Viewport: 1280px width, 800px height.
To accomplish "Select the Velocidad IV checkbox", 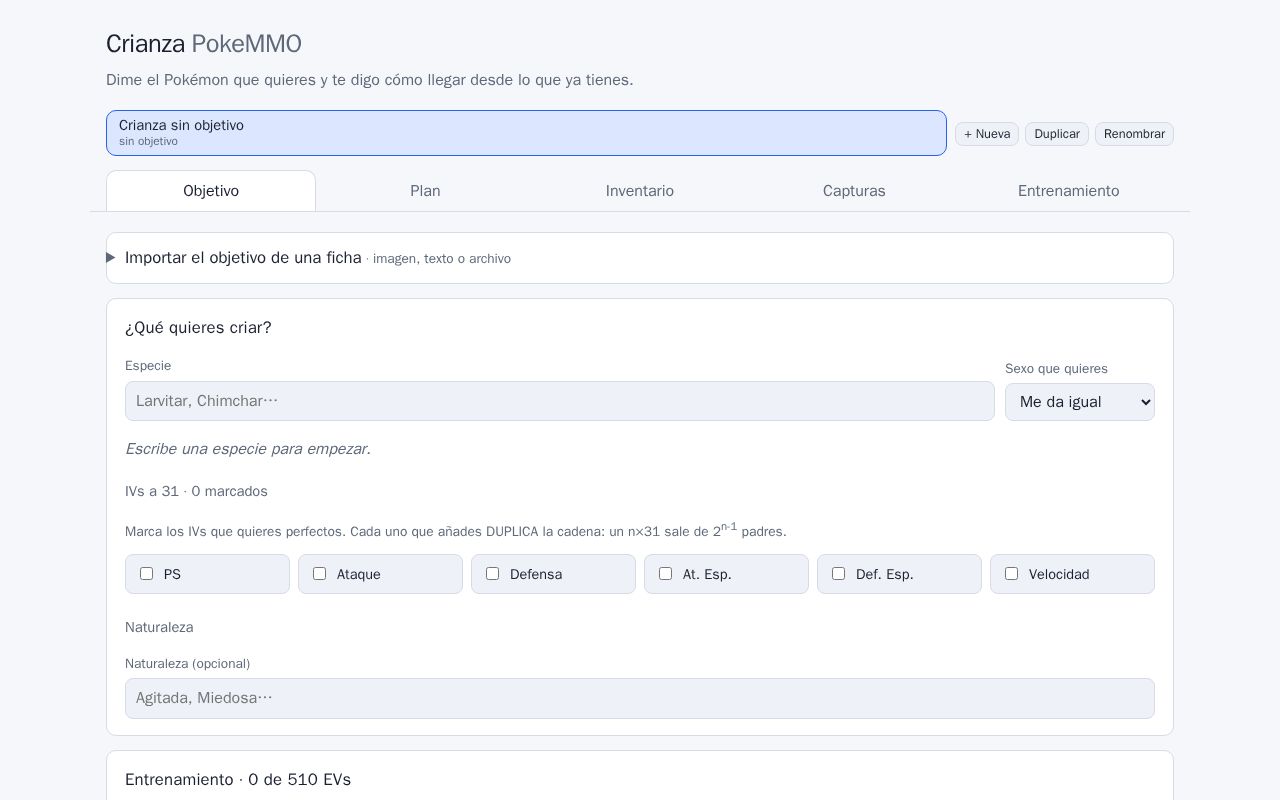I will point(1012,574).
